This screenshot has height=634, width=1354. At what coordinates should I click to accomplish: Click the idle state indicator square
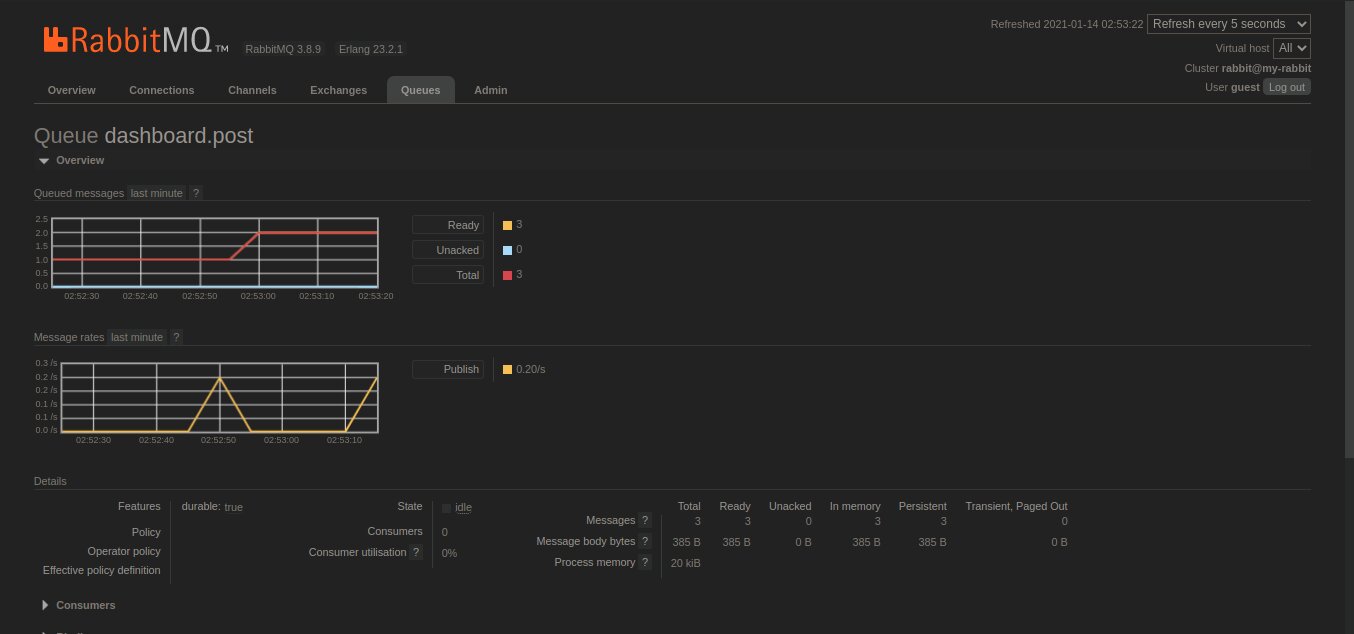click(x=447, y=508)
